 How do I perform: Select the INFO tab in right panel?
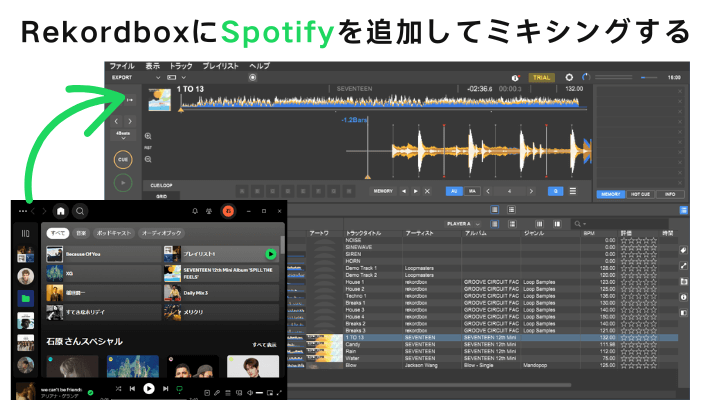coord(670,194)
